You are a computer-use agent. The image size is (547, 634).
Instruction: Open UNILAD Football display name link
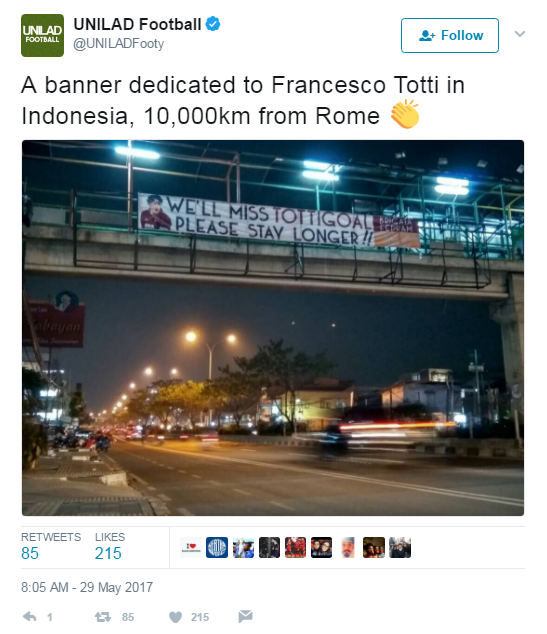(137, 24)
